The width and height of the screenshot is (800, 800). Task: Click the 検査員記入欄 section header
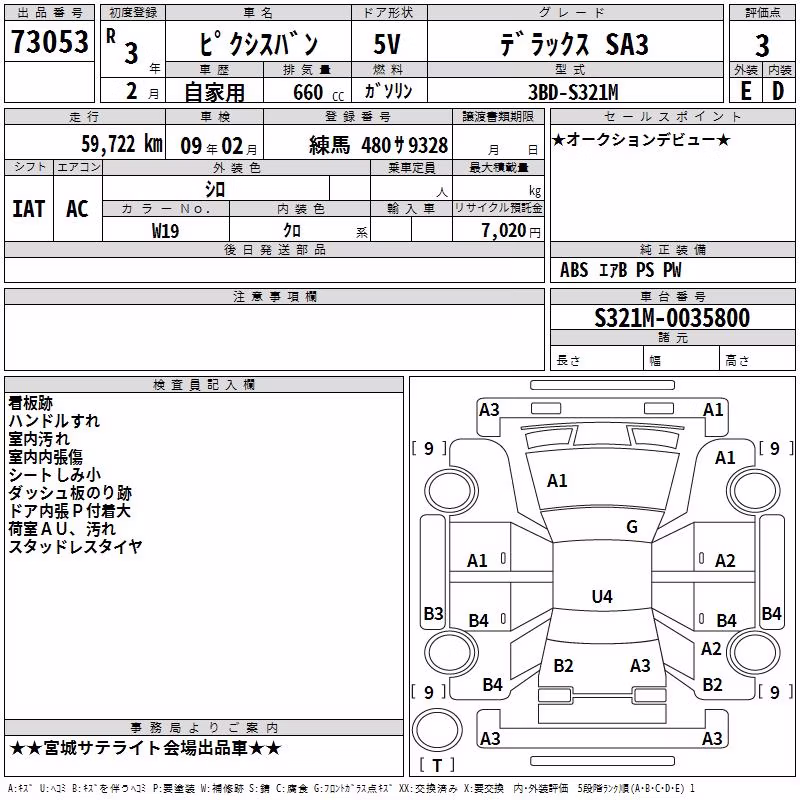(204, 385)
